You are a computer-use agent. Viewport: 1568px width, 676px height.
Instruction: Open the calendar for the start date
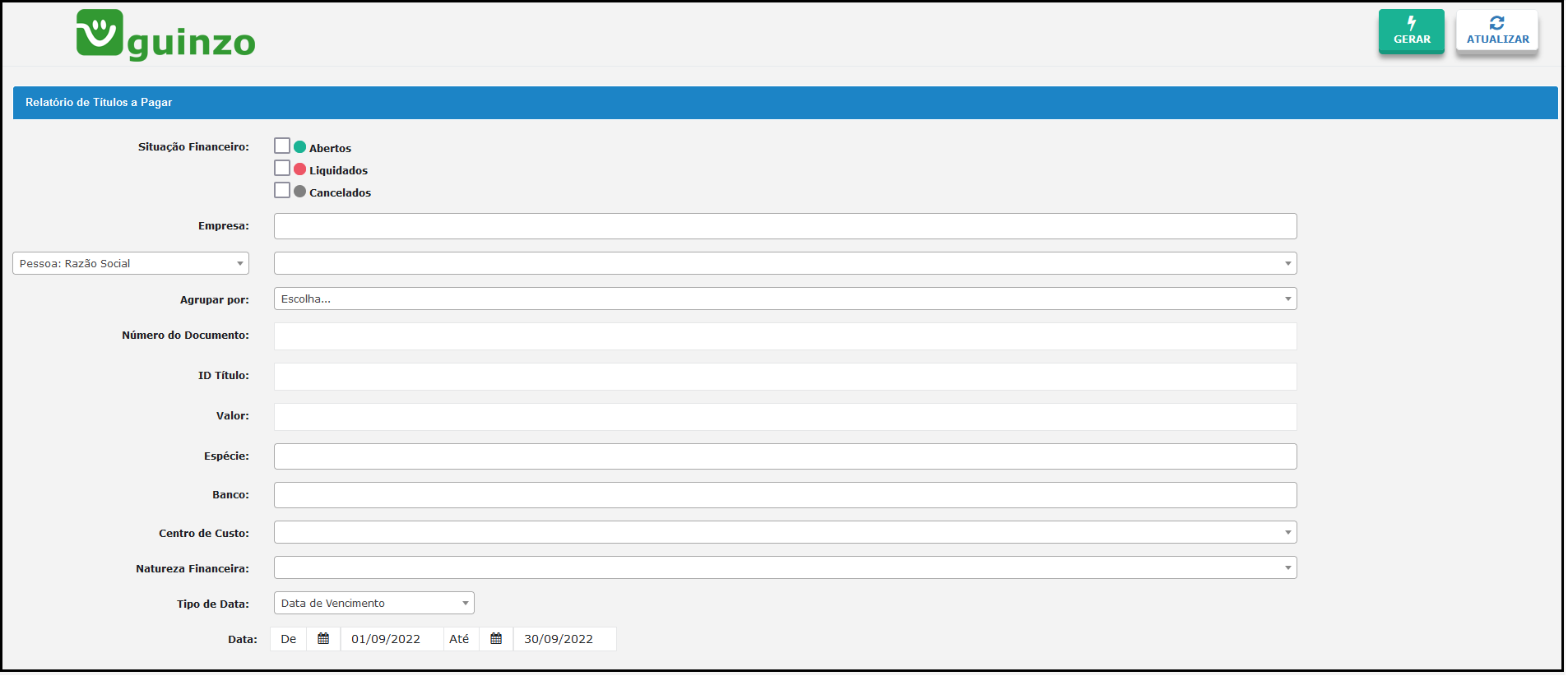pyautogui.click(x=323, y=639)
